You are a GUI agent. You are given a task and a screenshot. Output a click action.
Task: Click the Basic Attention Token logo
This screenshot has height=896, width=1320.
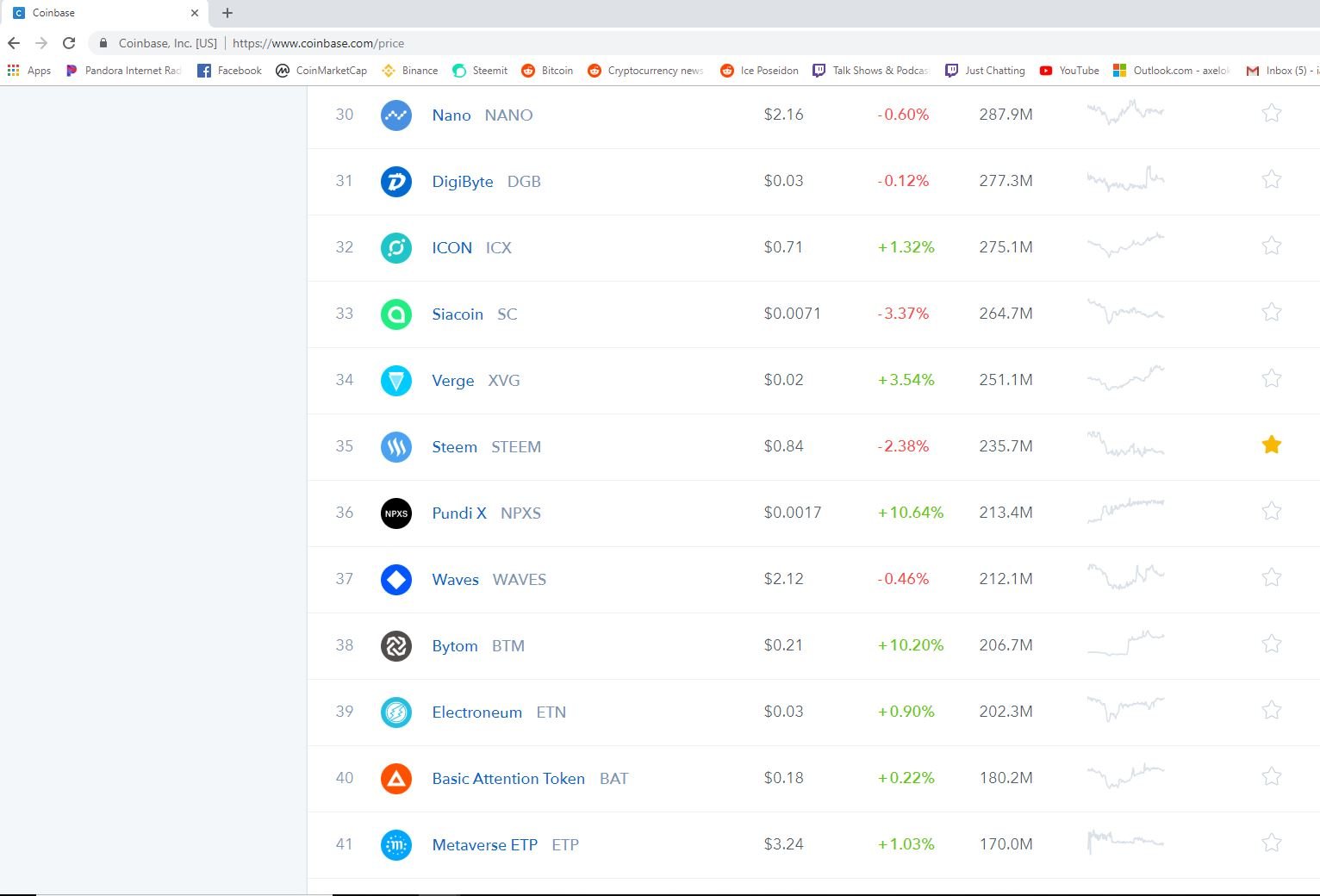pos(396,779)
